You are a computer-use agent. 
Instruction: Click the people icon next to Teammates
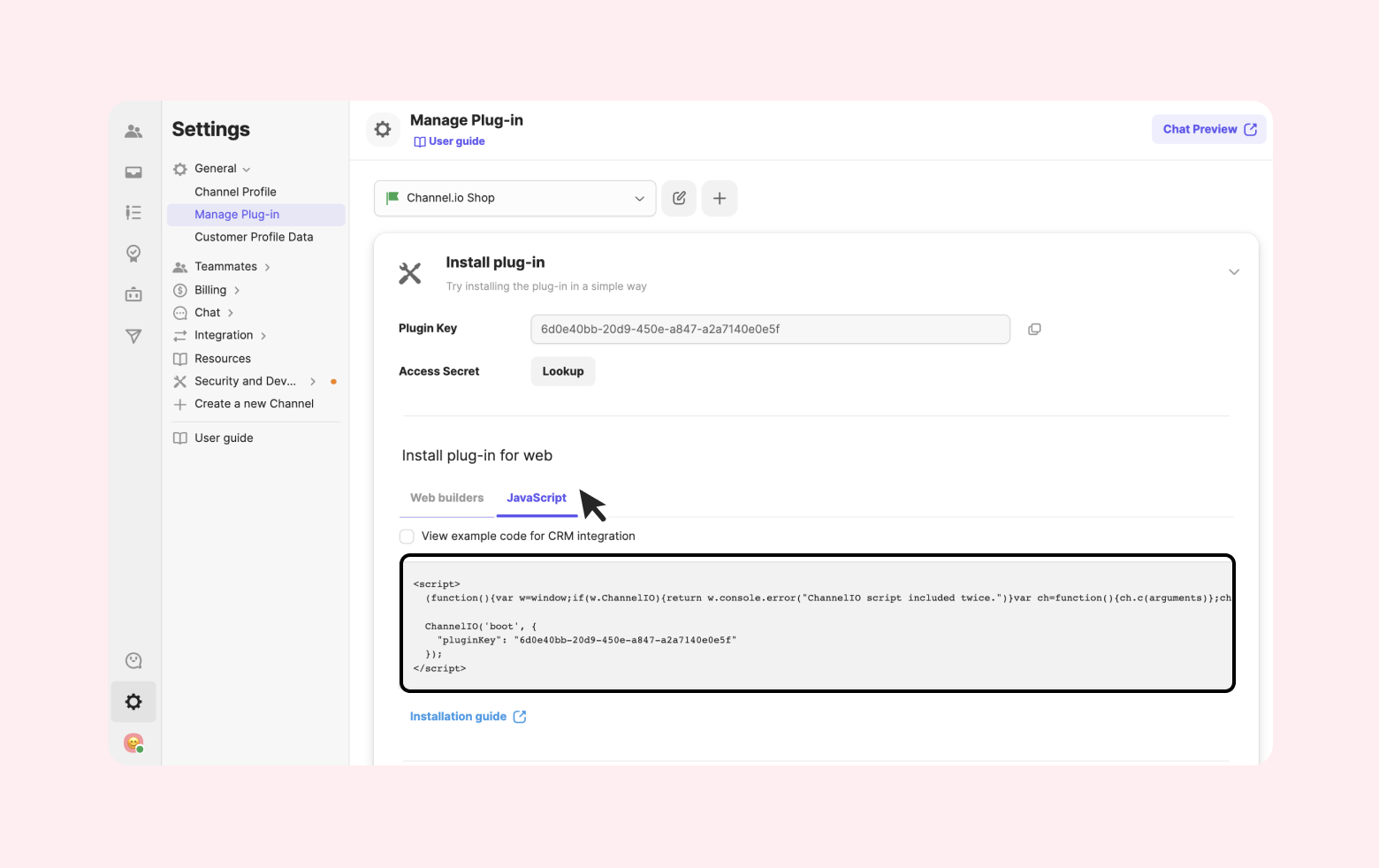(180, 267)
